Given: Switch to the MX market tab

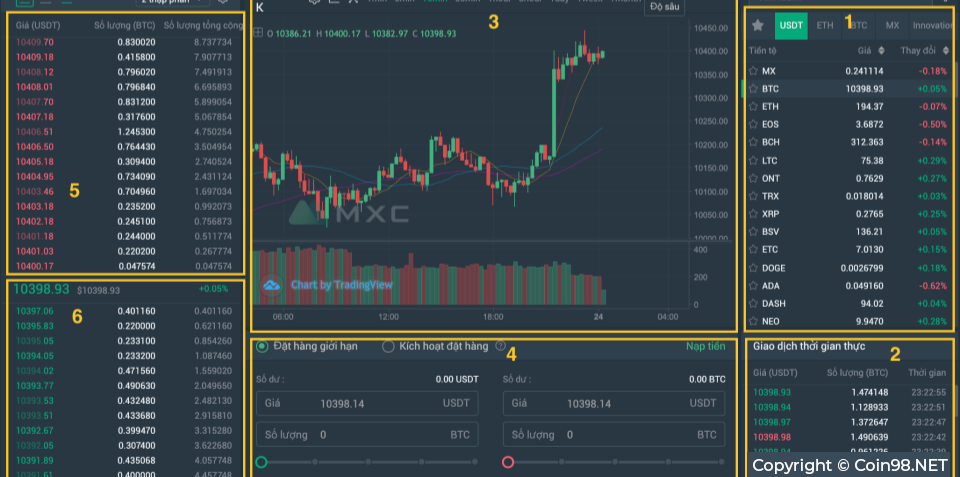Looking at the screenshot, I should coord(892,26).
